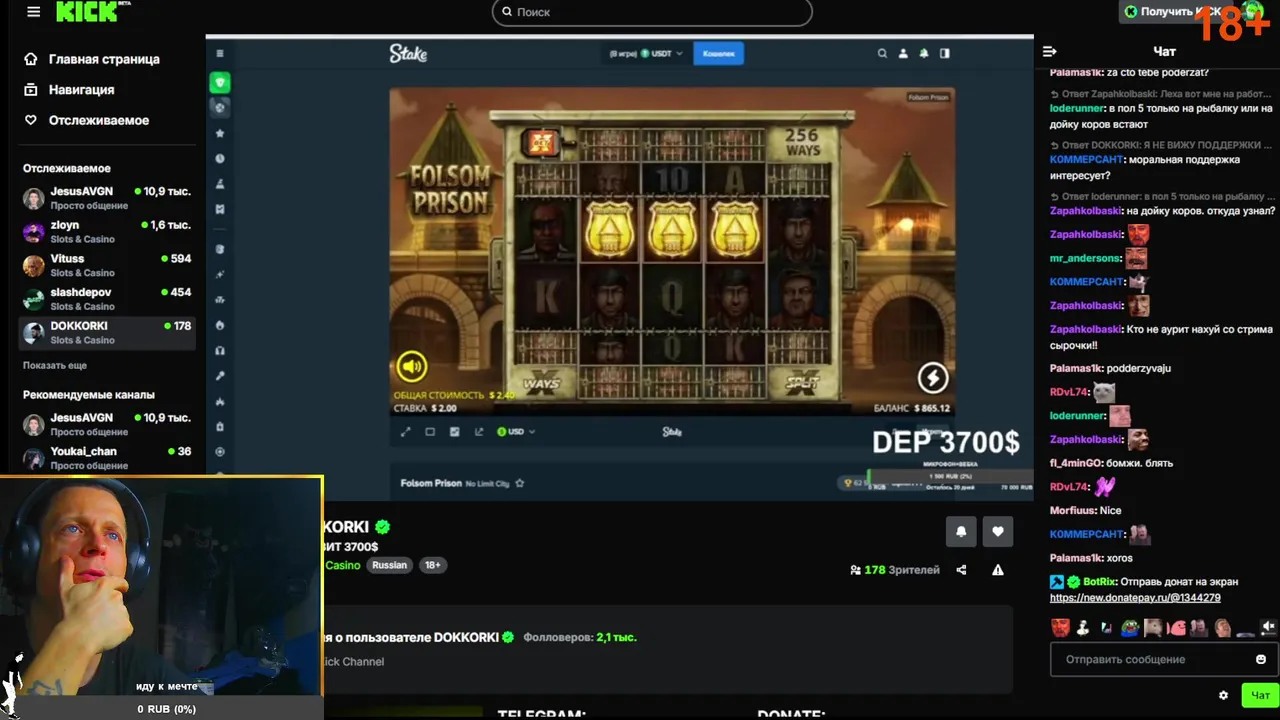The width and height of the screenshot is (1280, 720).
Task: Open chat settings gear icon
Action: (x=1223, y=695)
